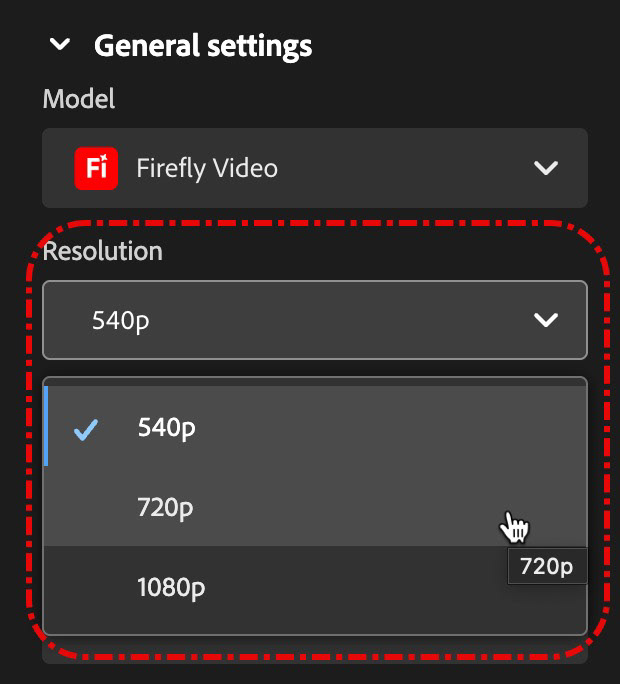The image size is (620, 684).
Task: Click the Resolution label
Action: (x=103, y=251)
